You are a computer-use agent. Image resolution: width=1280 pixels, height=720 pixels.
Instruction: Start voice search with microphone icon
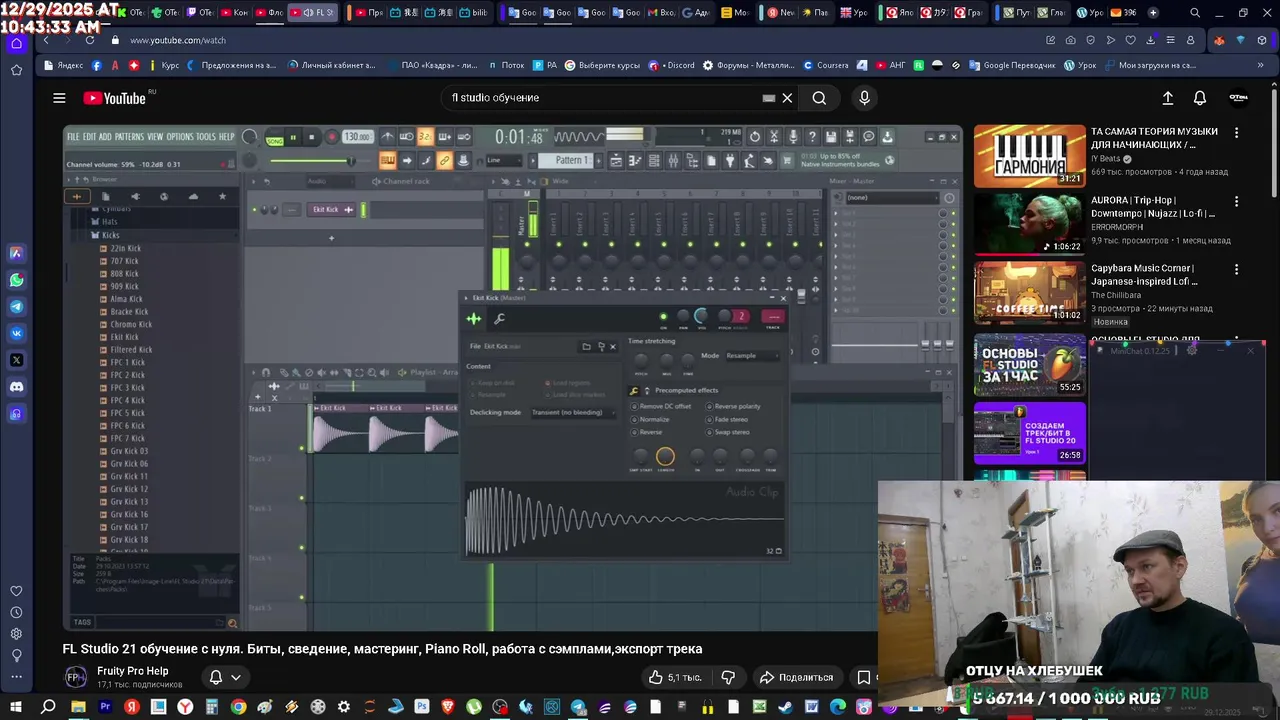(865, 98)
